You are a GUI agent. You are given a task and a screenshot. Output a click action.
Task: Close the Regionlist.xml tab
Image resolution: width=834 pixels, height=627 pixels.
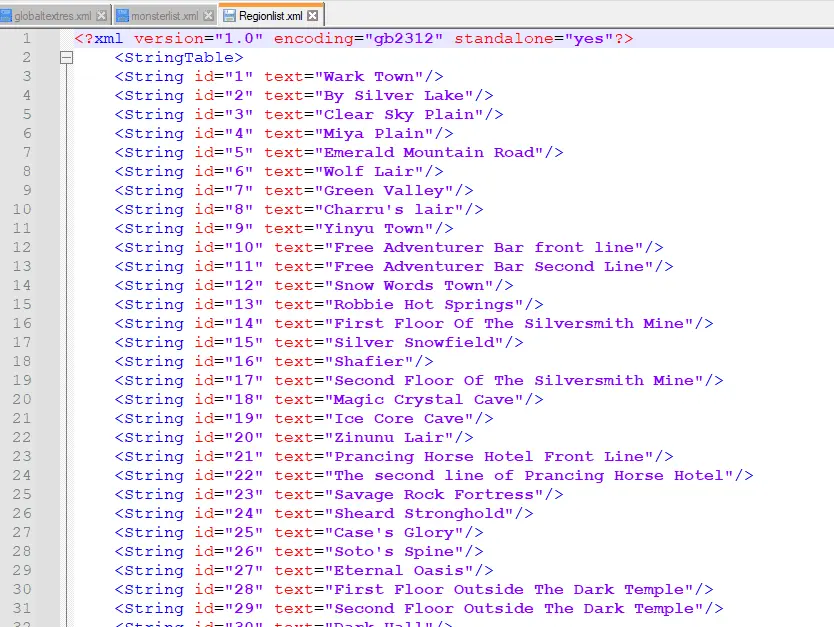tap(313, 16)
